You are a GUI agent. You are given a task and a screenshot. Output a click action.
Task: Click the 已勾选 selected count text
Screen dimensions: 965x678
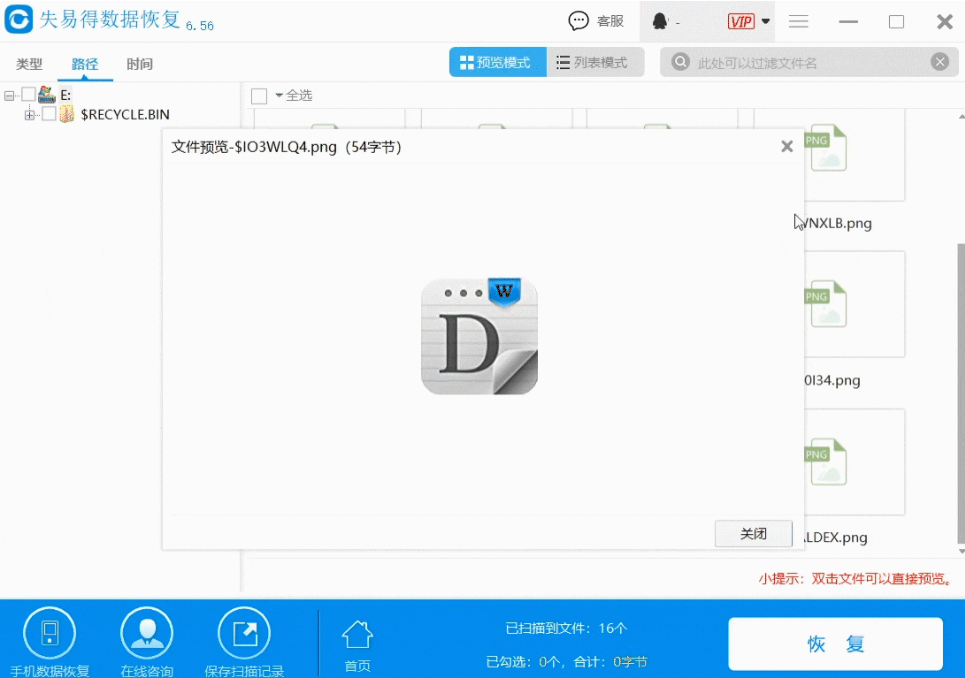567,661
